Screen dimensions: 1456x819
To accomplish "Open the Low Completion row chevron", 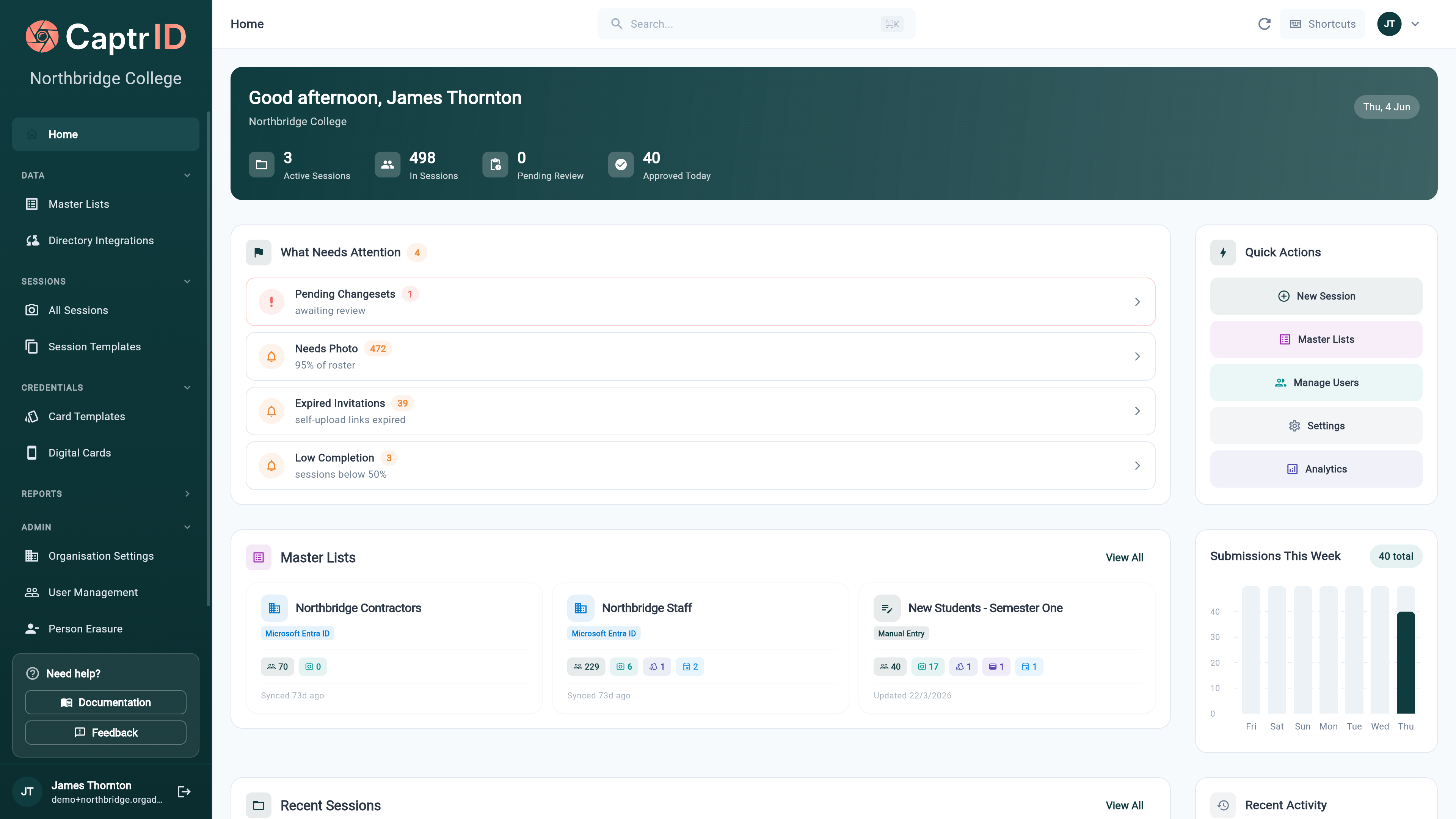I will [1137, 466].
